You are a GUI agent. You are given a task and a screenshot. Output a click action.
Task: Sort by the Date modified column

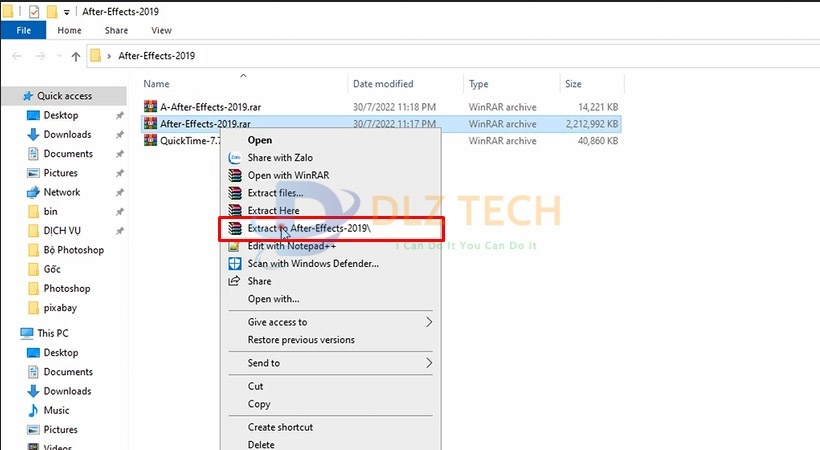(383, 84)
